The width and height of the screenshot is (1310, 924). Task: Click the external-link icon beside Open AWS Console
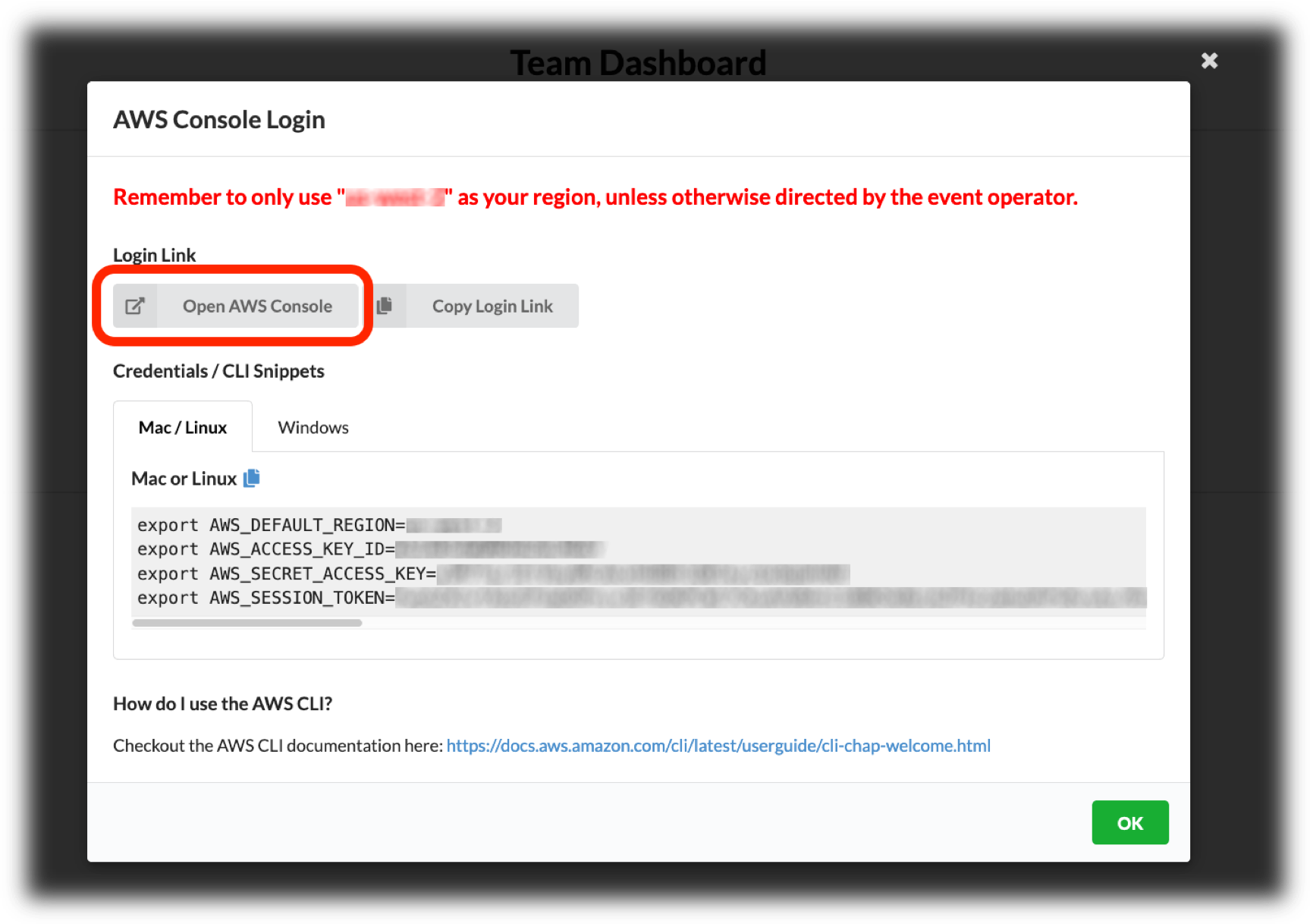point(135,306)
